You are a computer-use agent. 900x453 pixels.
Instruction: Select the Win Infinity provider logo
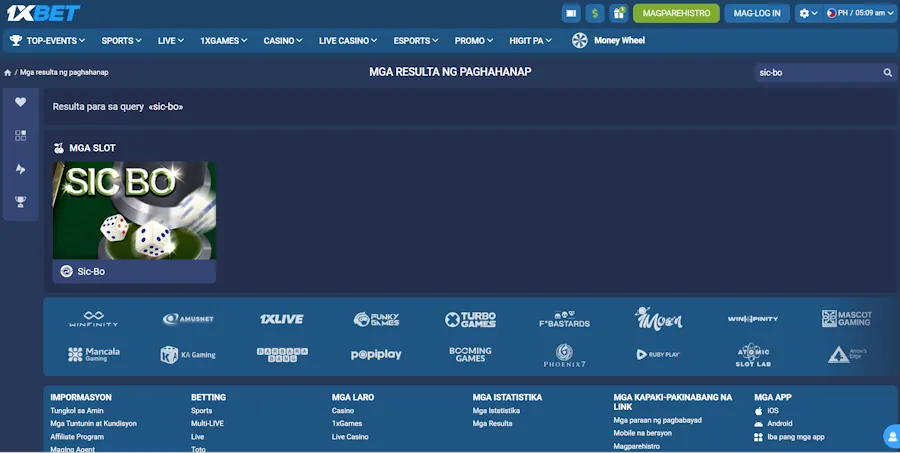[x=752, y=319]
